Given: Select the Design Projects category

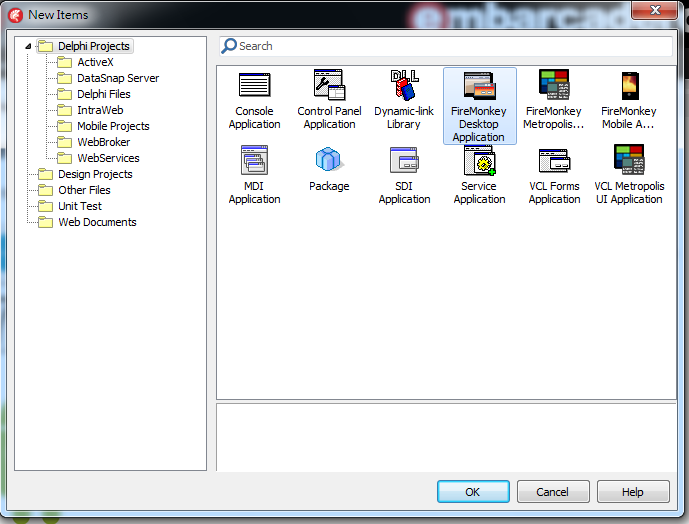Looking at the screenshot, I should click(x=95, y=174).
